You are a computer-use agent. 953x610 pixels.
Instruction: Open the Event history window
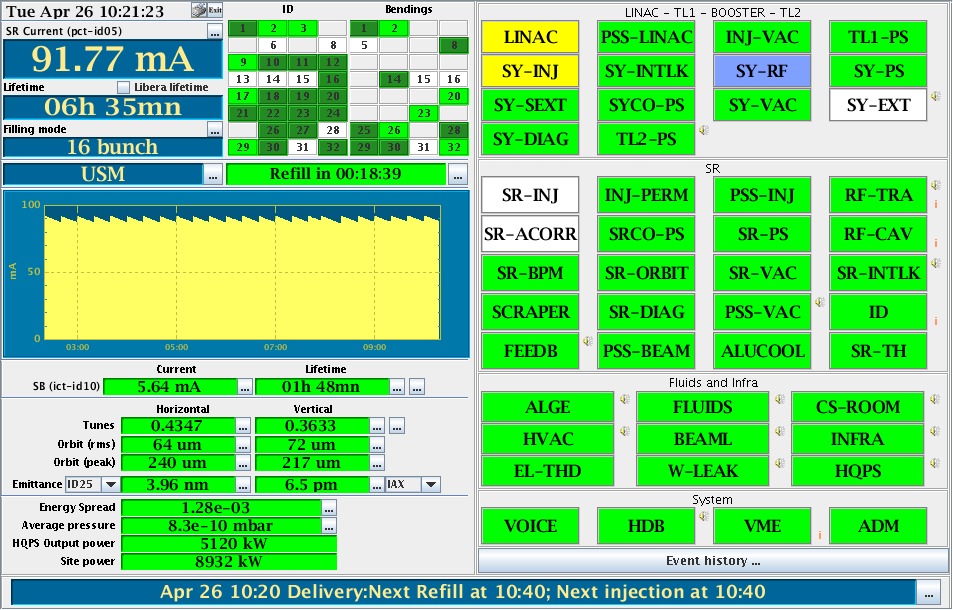tap(713, 561)
